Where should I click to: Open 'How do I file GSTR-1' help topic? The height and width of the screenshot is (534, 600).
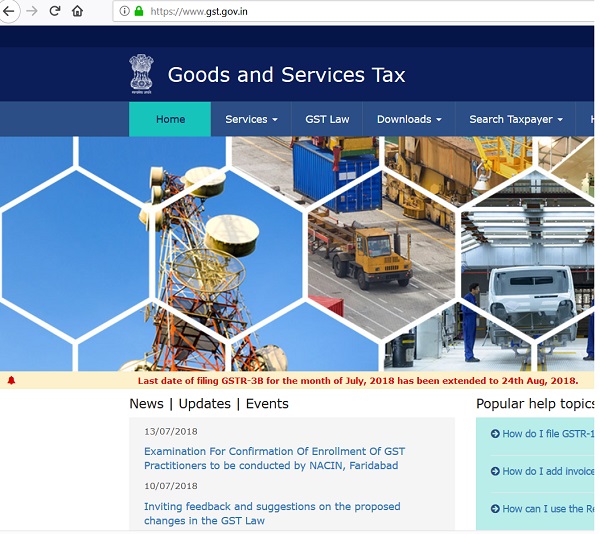pyautogui.click(x=548, y=434)
